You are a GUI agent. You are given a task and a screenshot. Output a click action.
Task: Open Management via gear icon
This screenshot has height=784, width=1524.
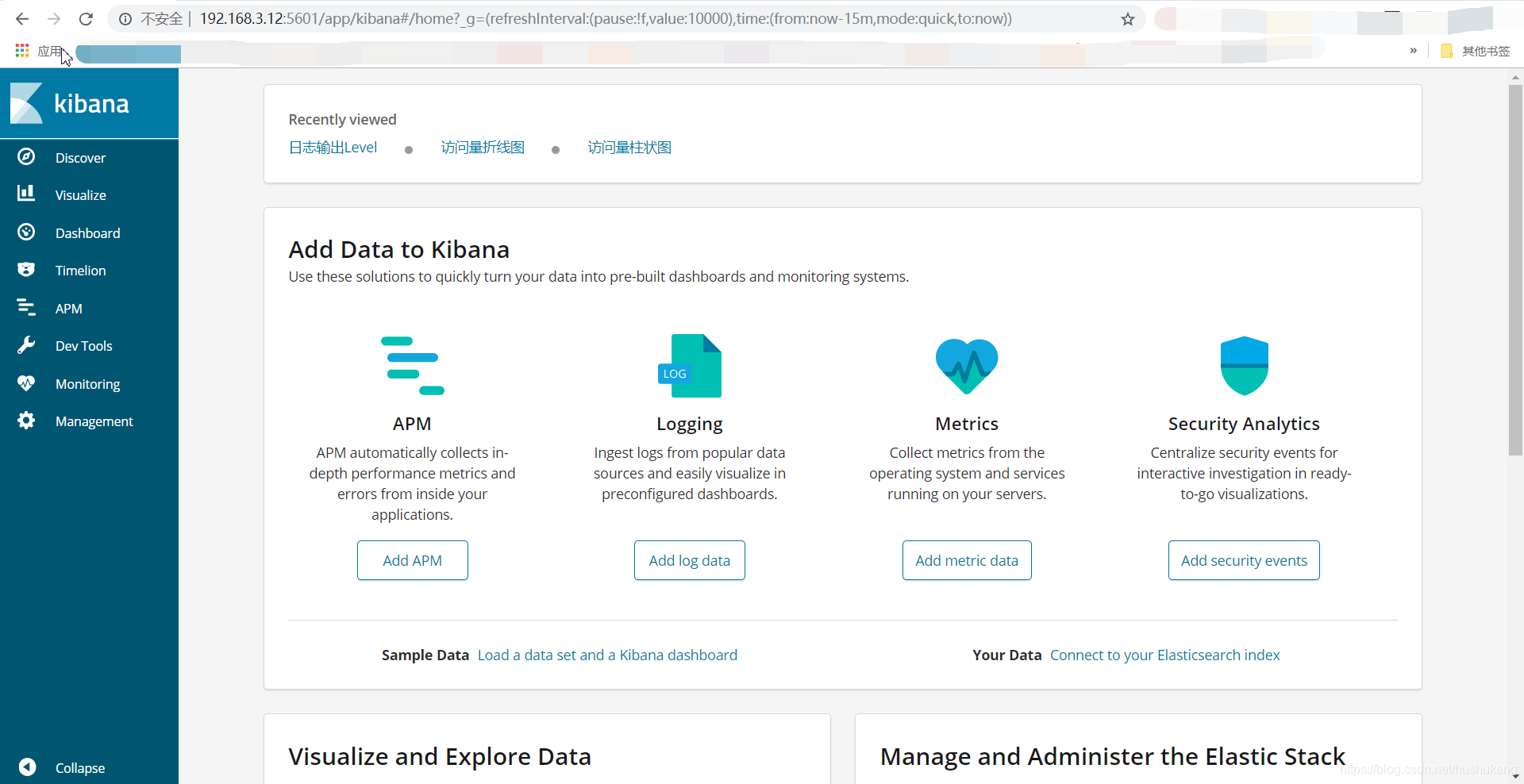pos(26,420)
